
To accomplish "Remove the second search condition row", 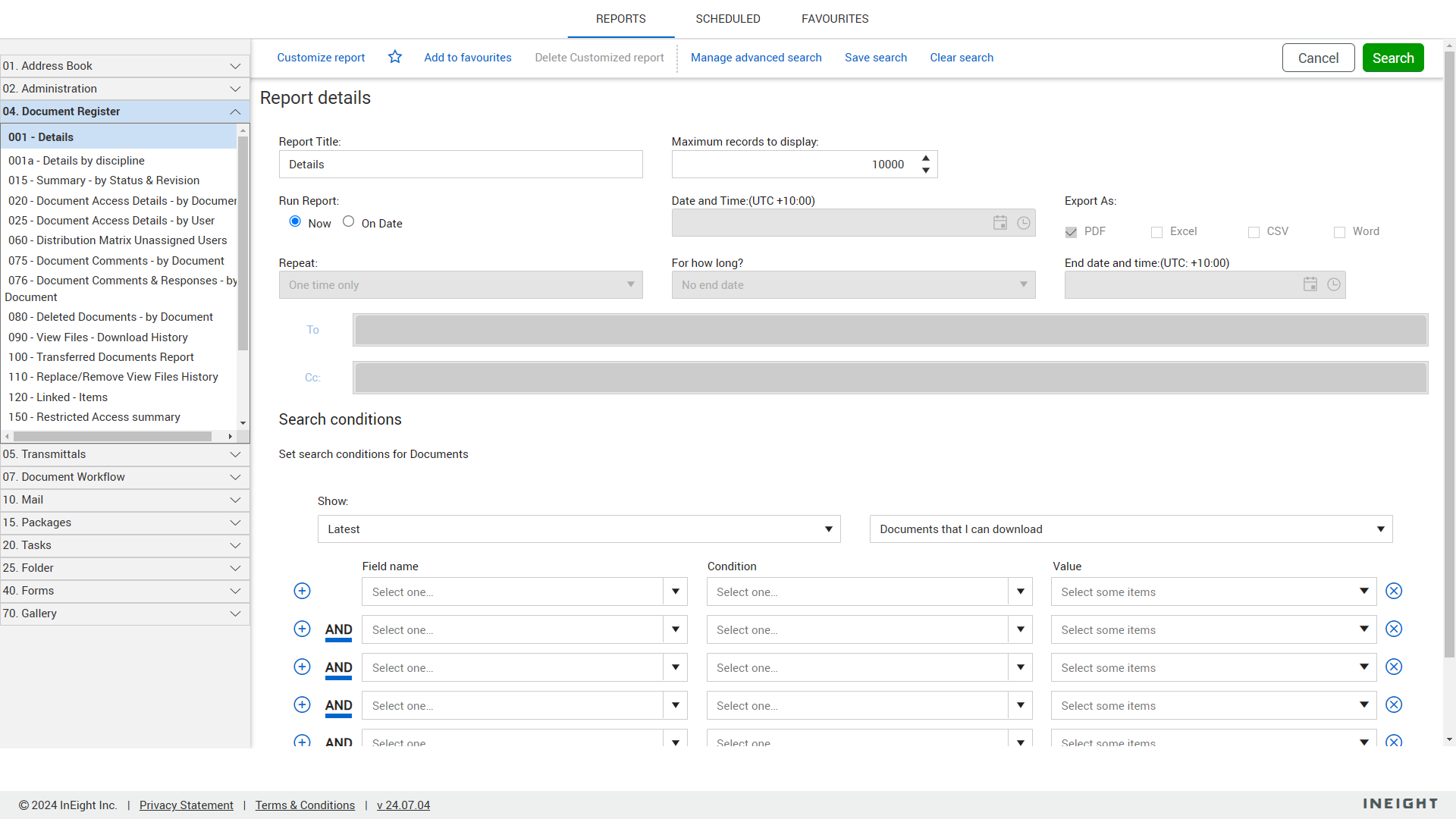I will point(1393,629).
